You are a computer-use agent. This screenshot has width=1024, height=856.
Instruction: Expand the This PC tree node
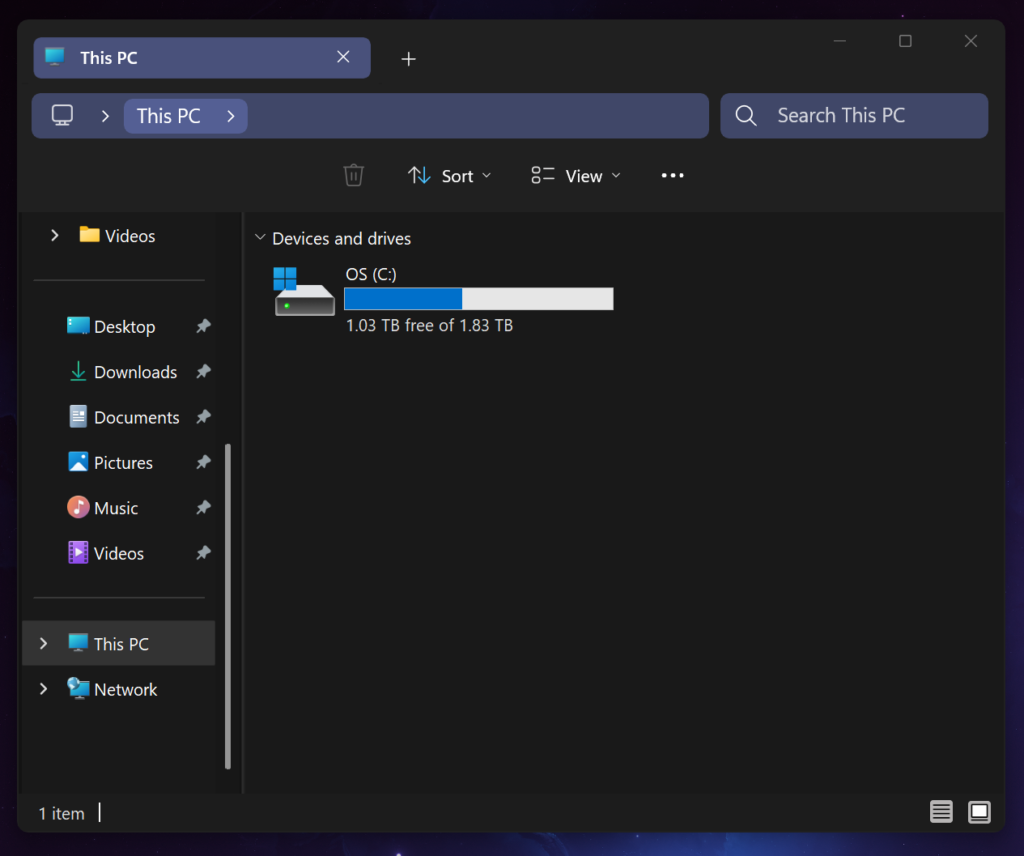point(43,643)
